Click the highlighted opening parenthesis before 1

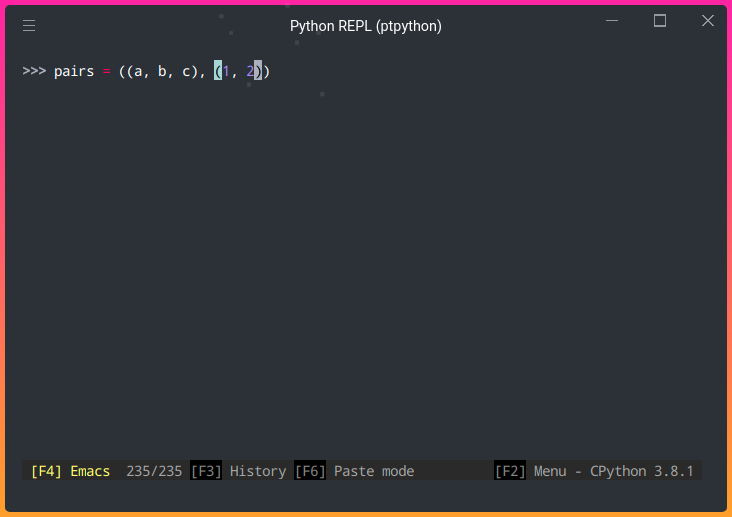tap(218, 71)
